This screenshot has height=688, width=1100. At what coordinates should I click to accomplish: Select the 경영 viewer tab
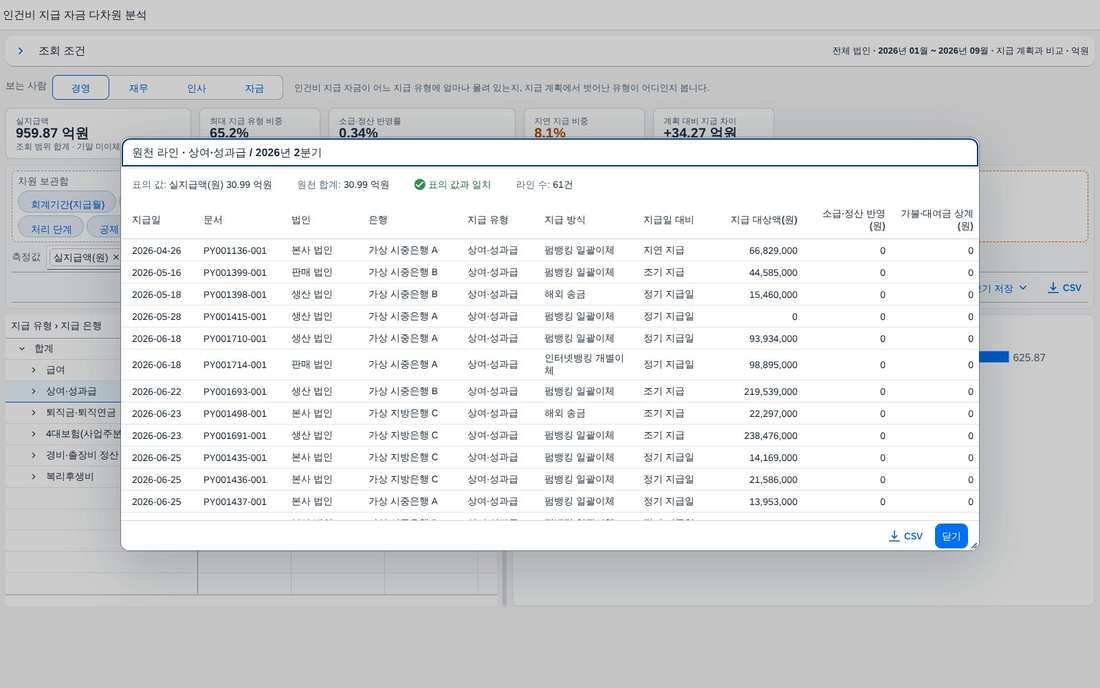(81, 88)
